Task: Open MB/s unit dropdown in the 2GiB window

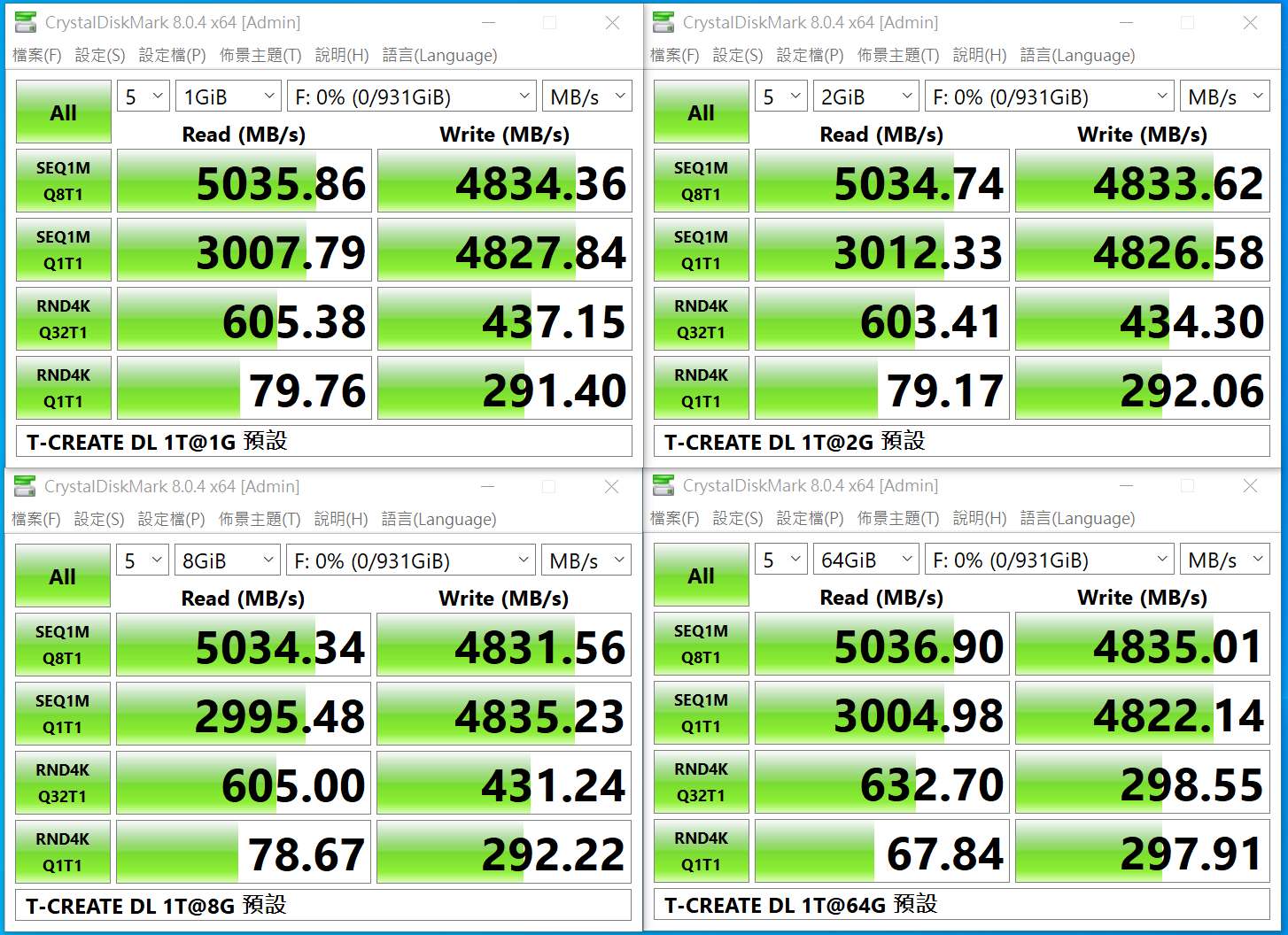Action: [x=1225, y=97]
